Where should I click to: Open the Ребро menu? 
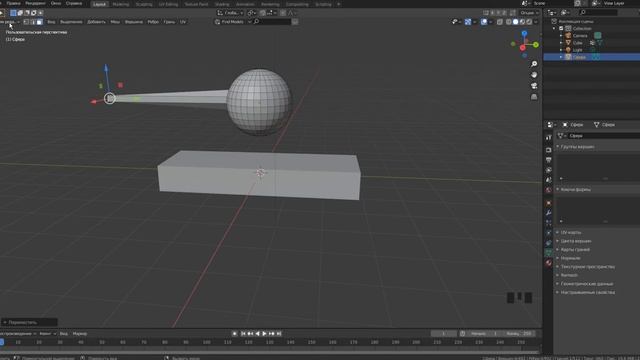[153, 22]
